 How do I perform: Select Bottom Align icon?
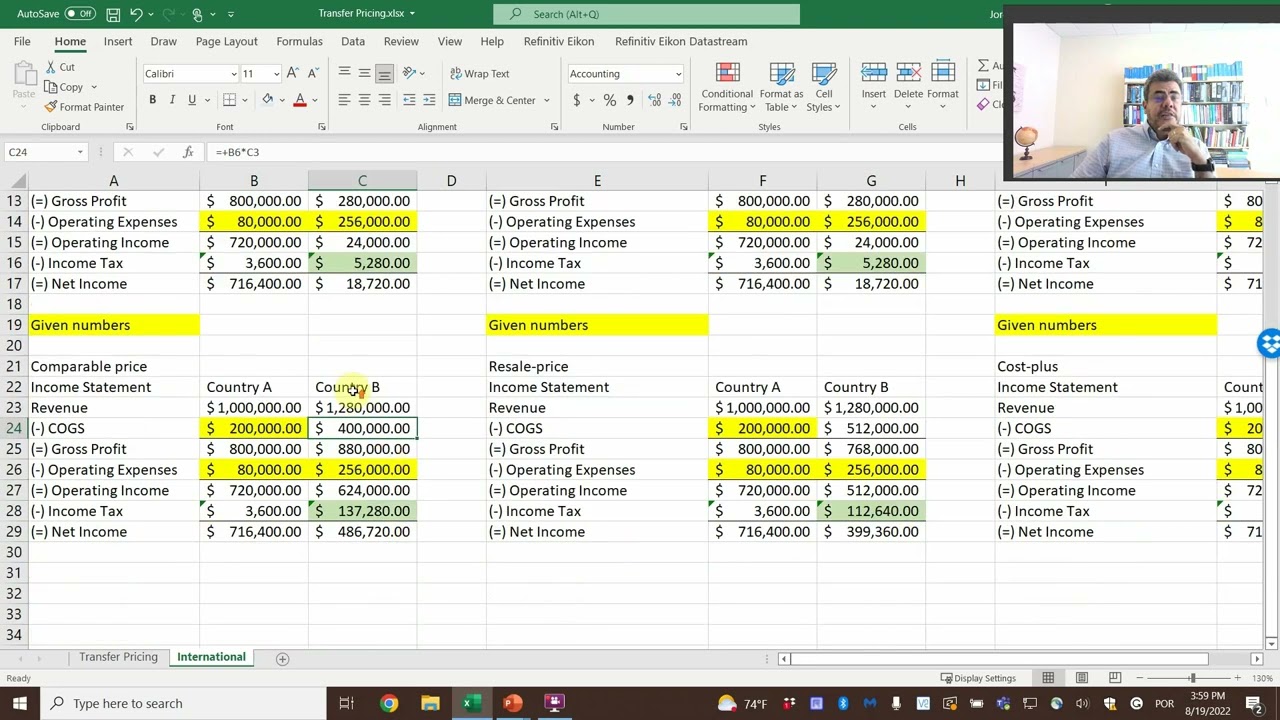click(x=384, y=73)
